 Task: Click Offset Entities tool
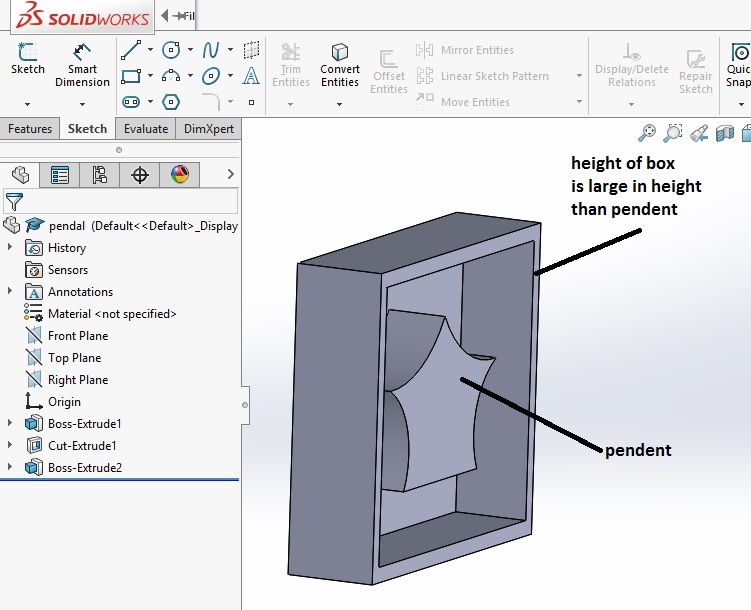click(x=389, y=72)
